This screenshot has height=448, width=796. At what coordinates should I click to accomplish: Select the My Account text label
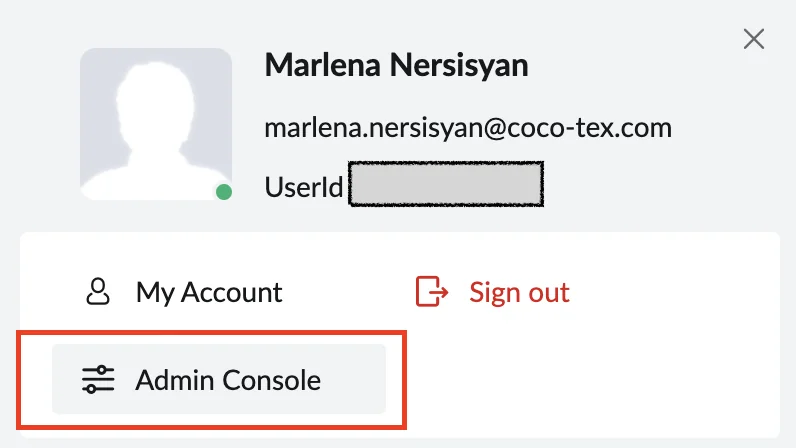(209, 292)
